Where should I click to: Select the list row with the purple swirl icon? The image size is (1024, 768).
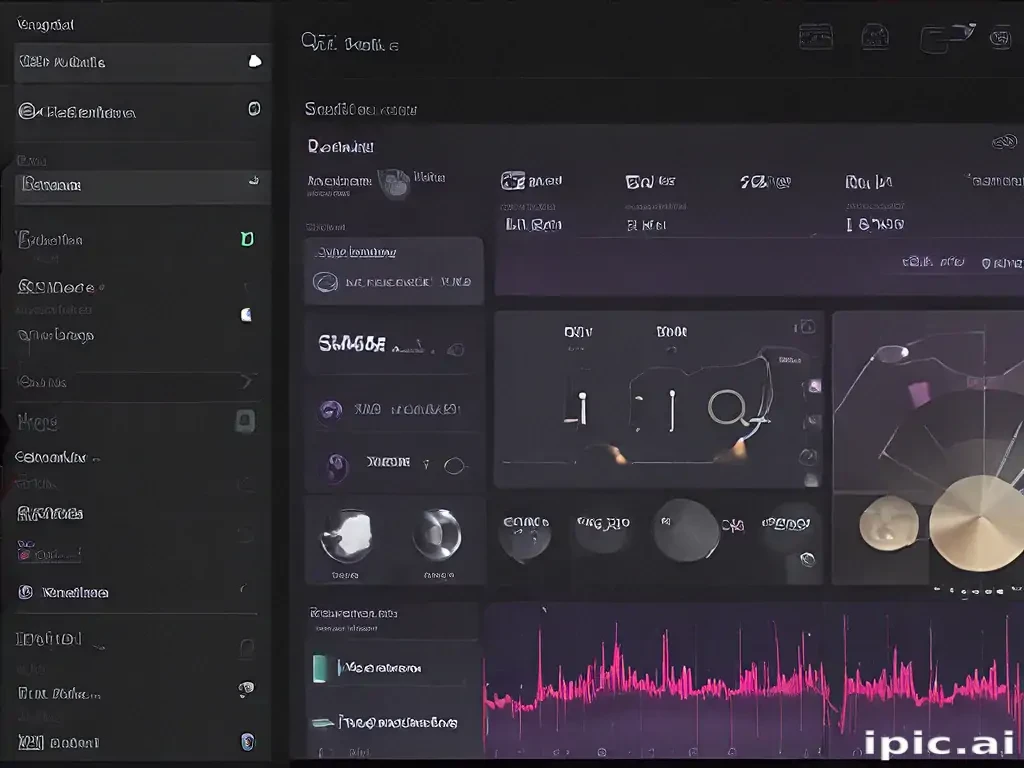coord(393,409)
